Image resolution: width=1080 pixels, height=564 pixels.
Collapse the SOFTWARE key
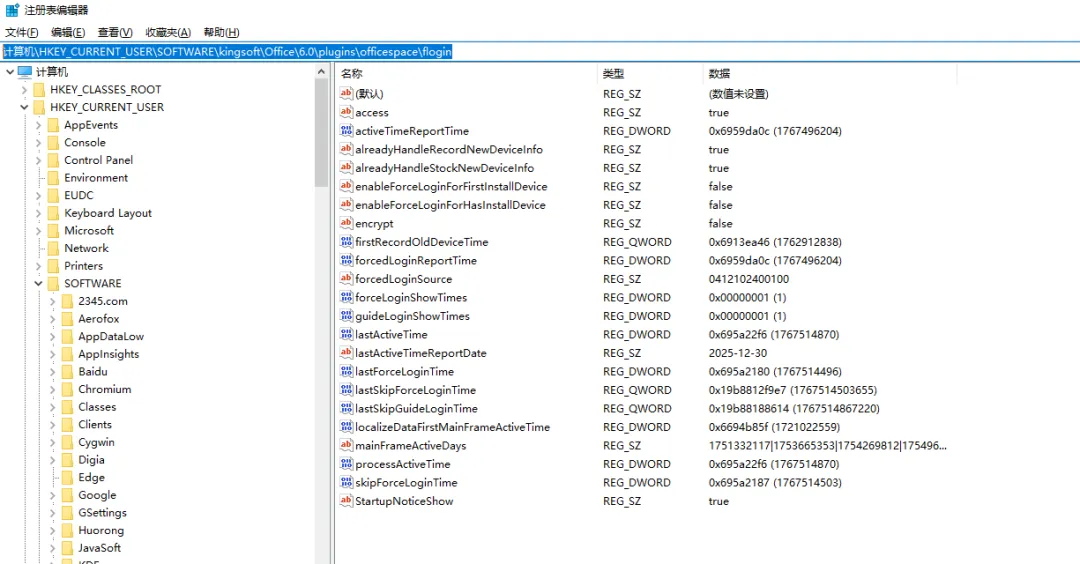(x=39, y=283)
